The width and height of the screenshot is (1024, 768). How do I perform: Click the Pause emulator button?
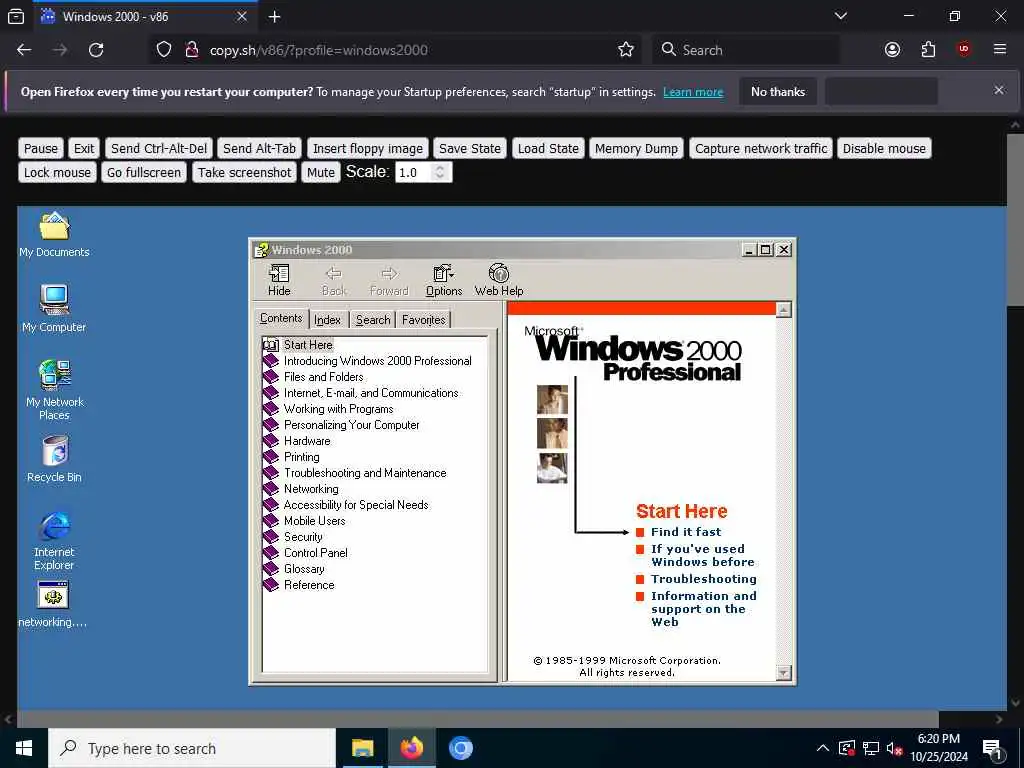click(40, 148)
